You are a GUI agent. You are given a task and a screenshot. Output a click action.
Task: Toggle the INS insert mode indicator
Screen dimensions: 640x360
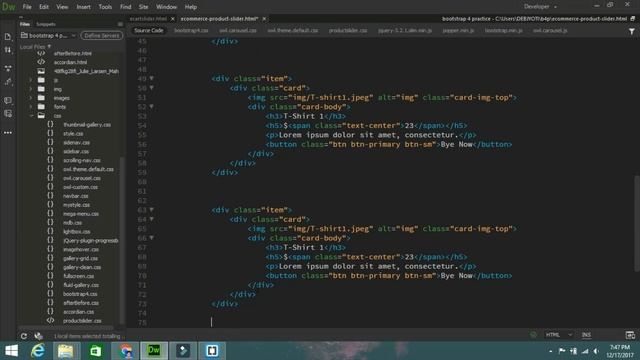586,335
